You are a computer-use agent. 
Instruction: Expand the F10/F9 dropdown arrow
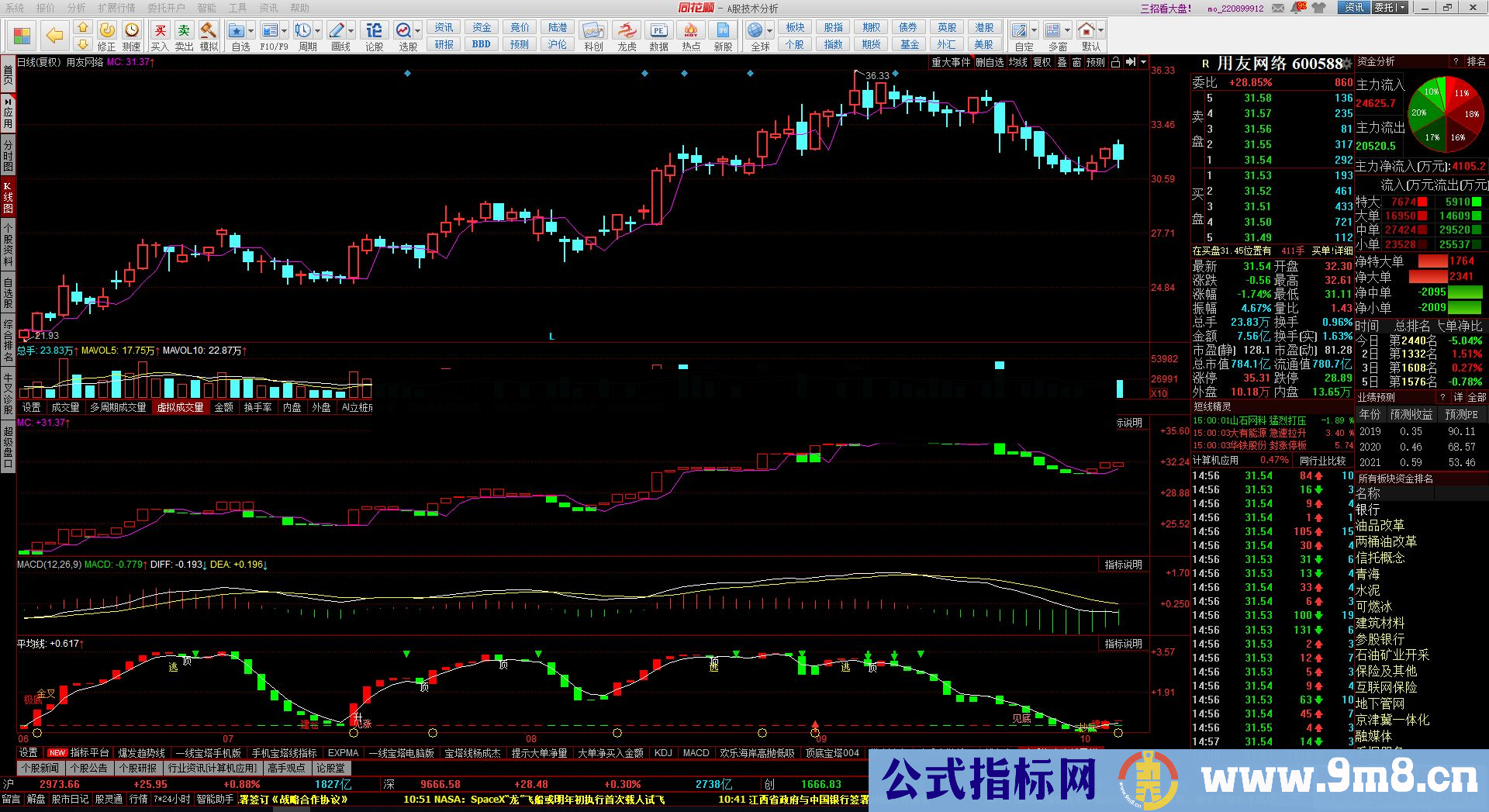point(284,31)
